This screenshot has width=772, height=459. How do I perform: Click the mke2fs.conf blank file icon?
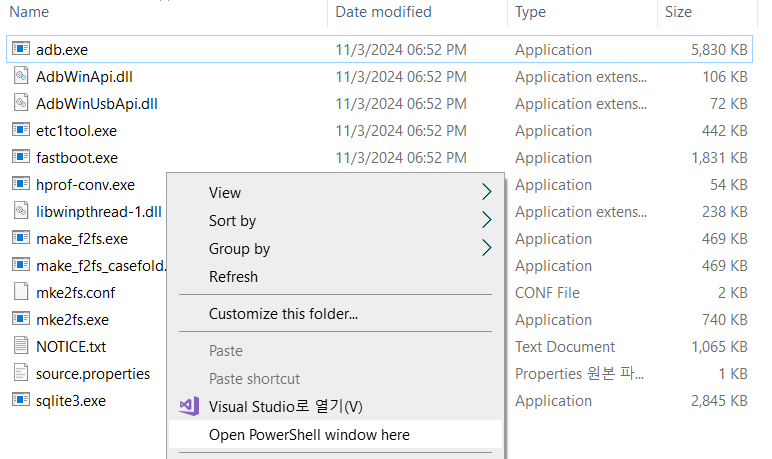coord(21,292)
